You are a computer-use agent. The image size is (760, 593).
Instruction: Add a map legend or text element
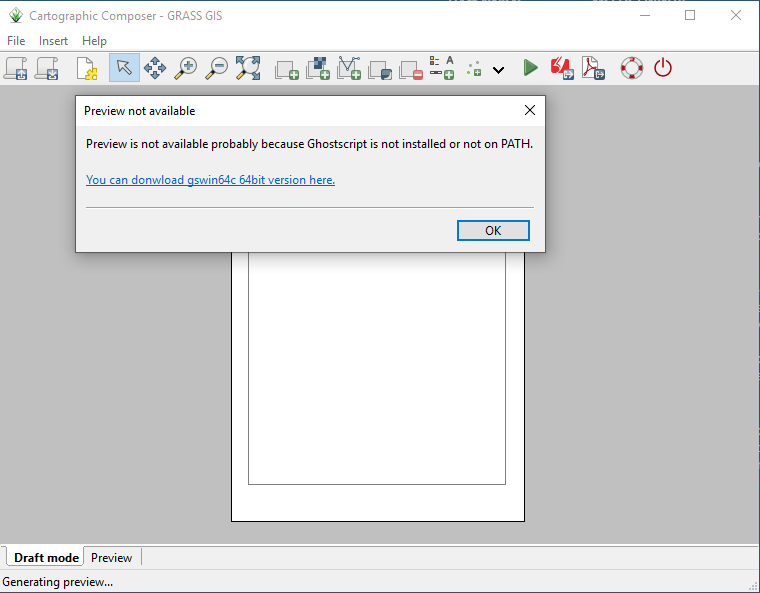442,68
